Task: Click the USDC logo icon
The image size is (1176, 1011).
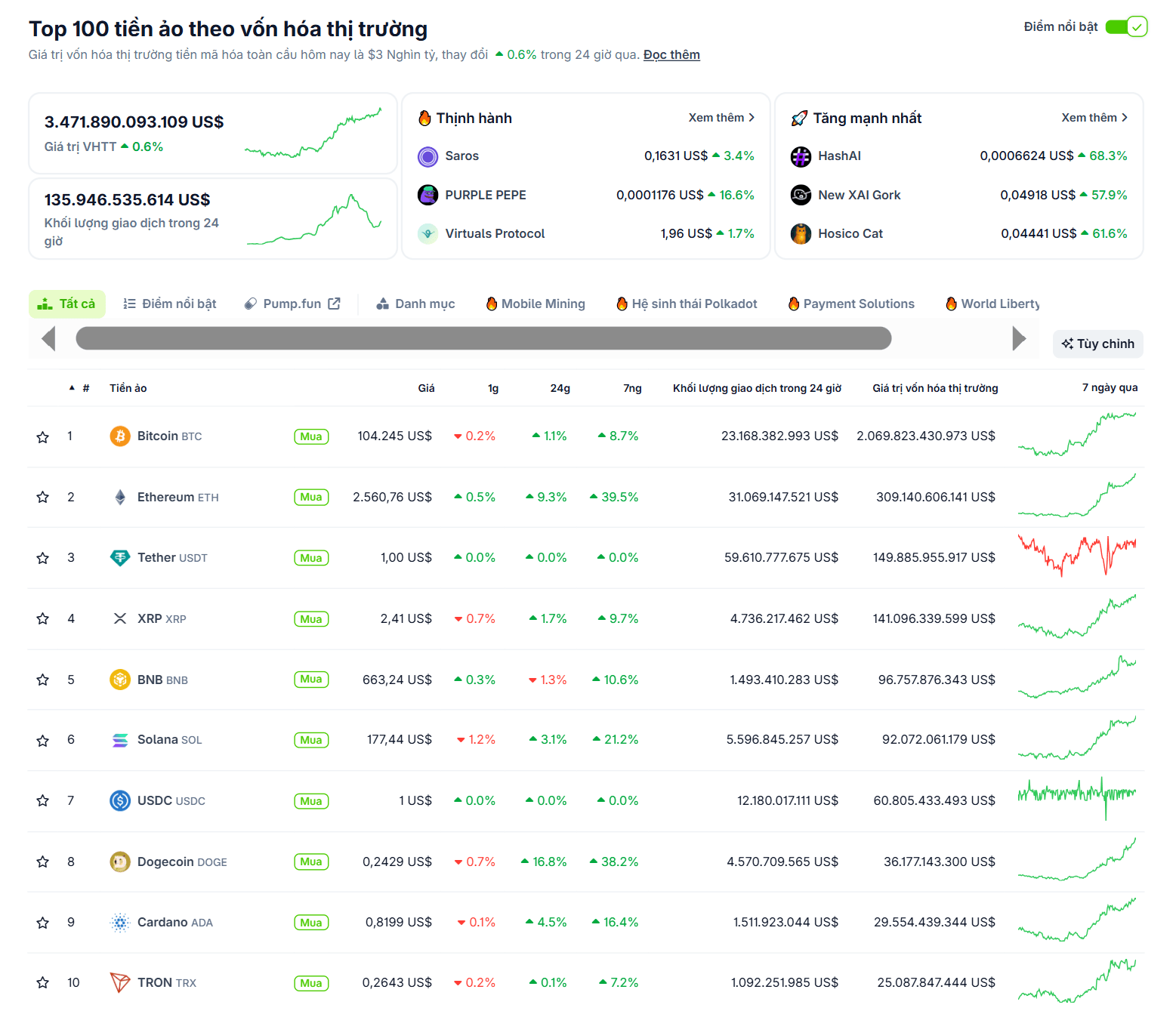Action: click(x=120, y=800)
